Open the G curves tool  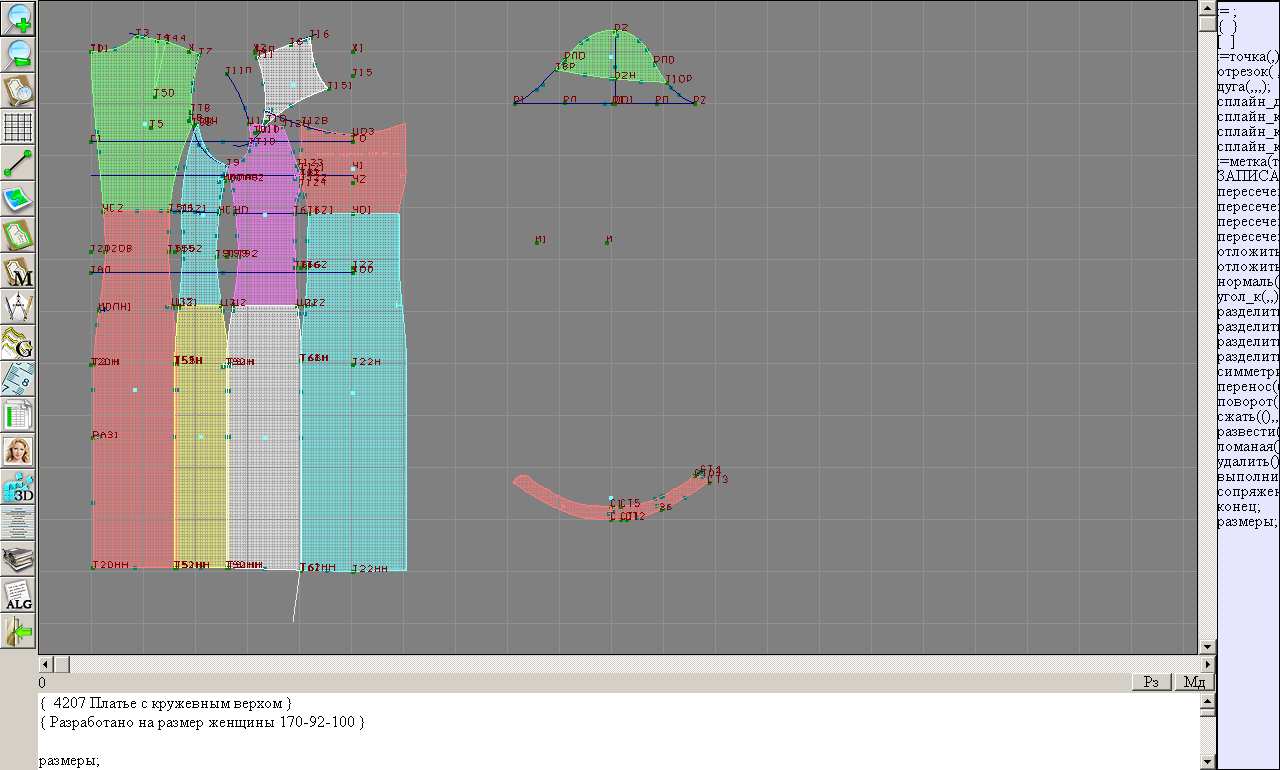19,343
